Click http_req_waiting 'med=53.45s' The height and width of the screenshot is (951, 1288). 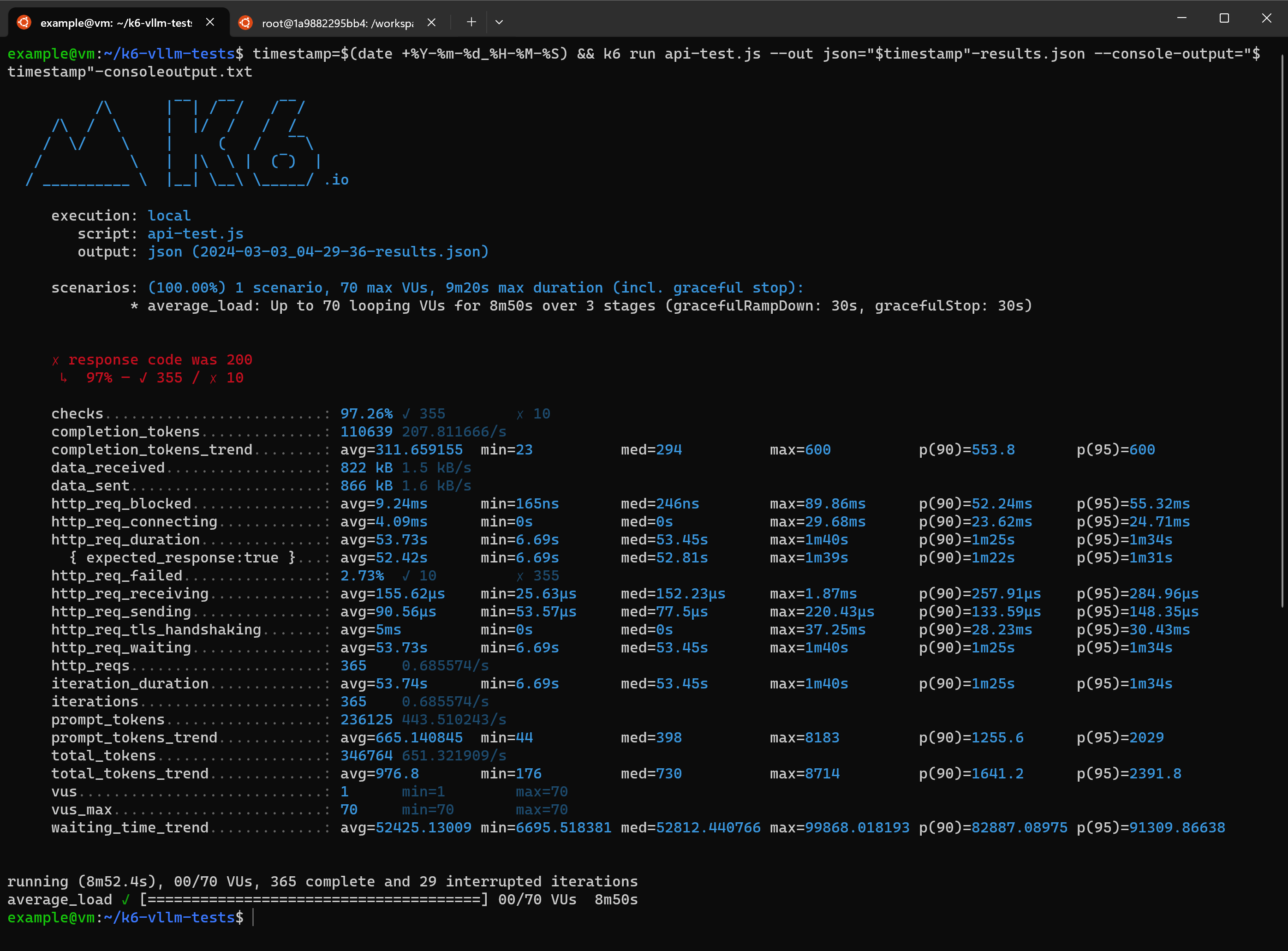pos(664,648)
